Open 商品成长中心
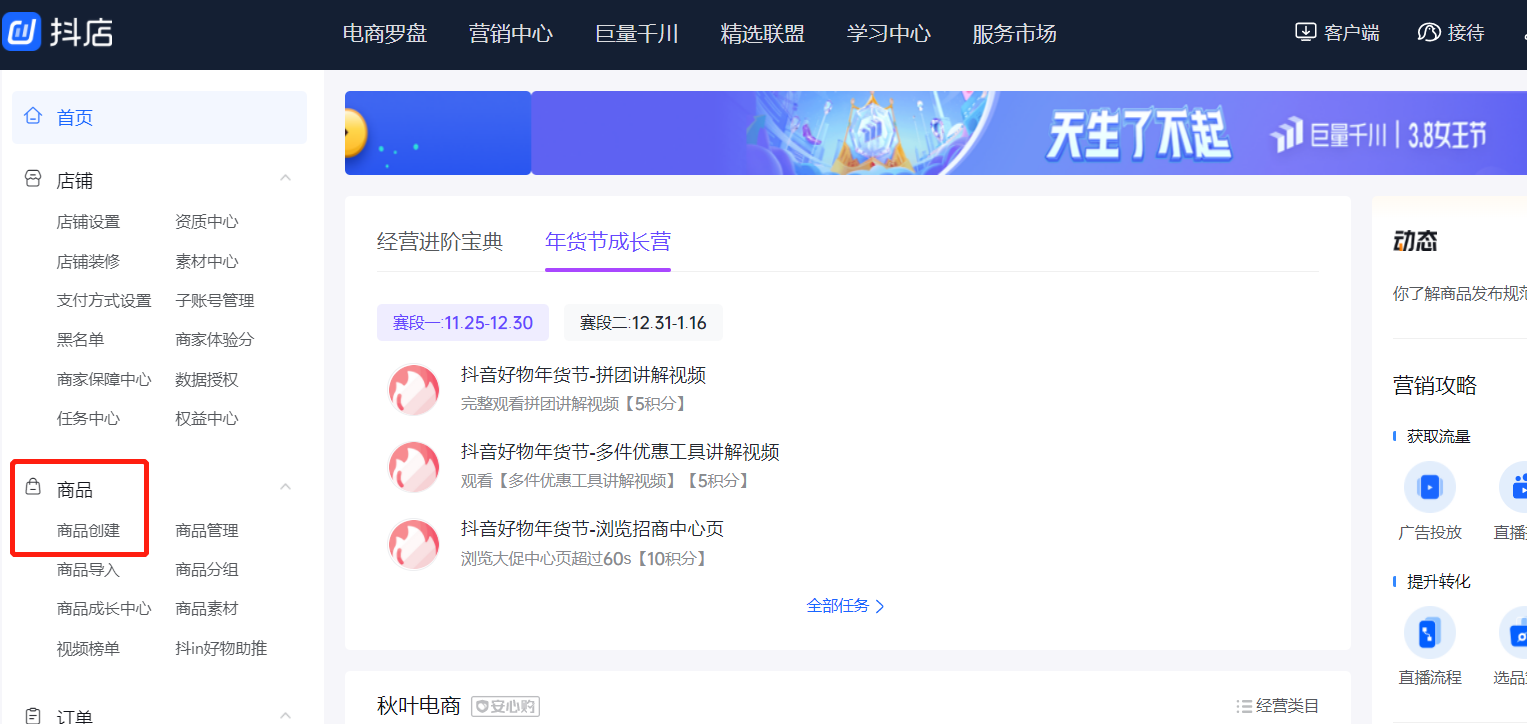This screenshot has height=724, width=1527. (x=104, y=608)
